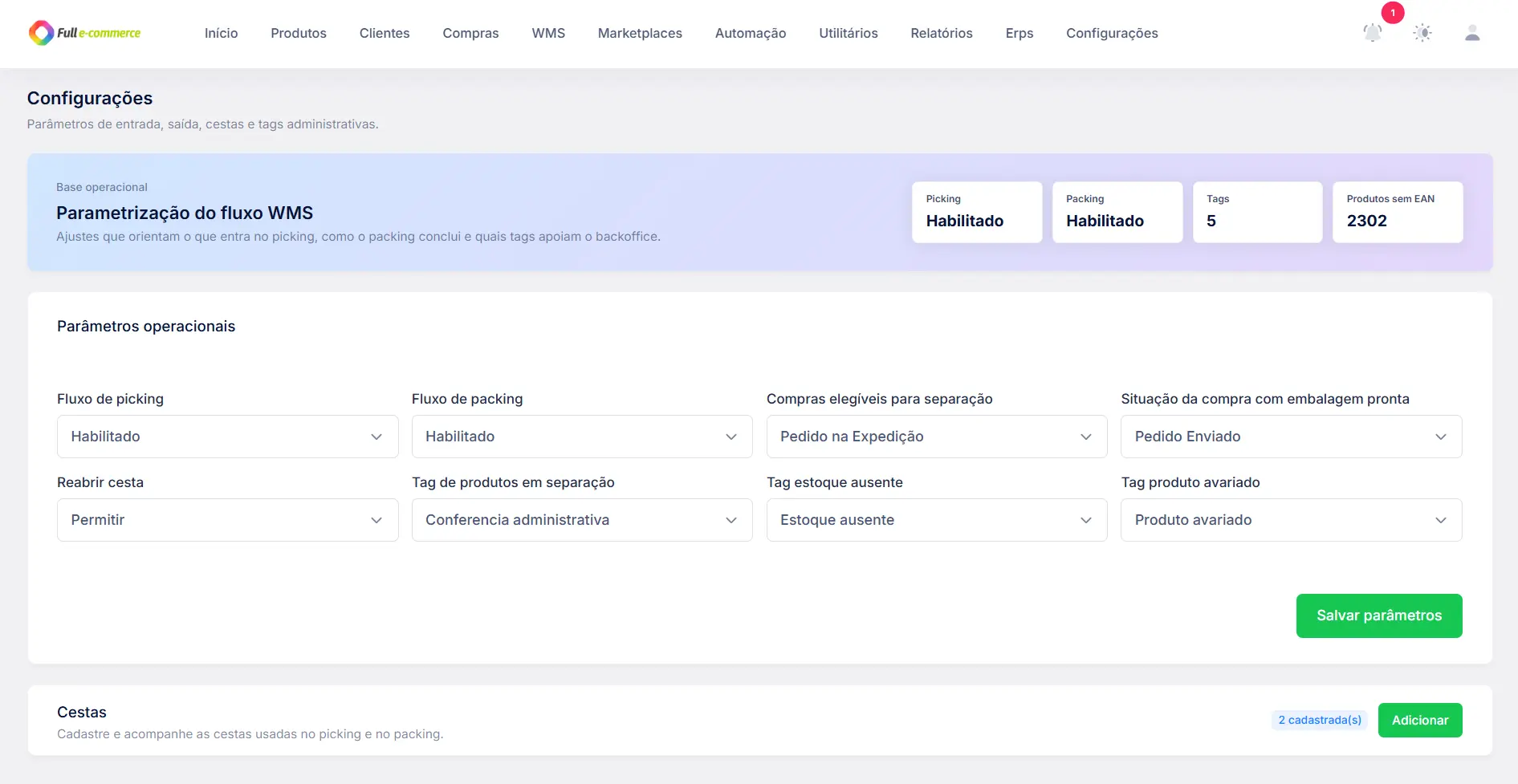Image resolution: width=1518 pixels, height=784 pixels.
Task: Expand the Fluxo de picking dropdown
Action: tap(228, 437)
